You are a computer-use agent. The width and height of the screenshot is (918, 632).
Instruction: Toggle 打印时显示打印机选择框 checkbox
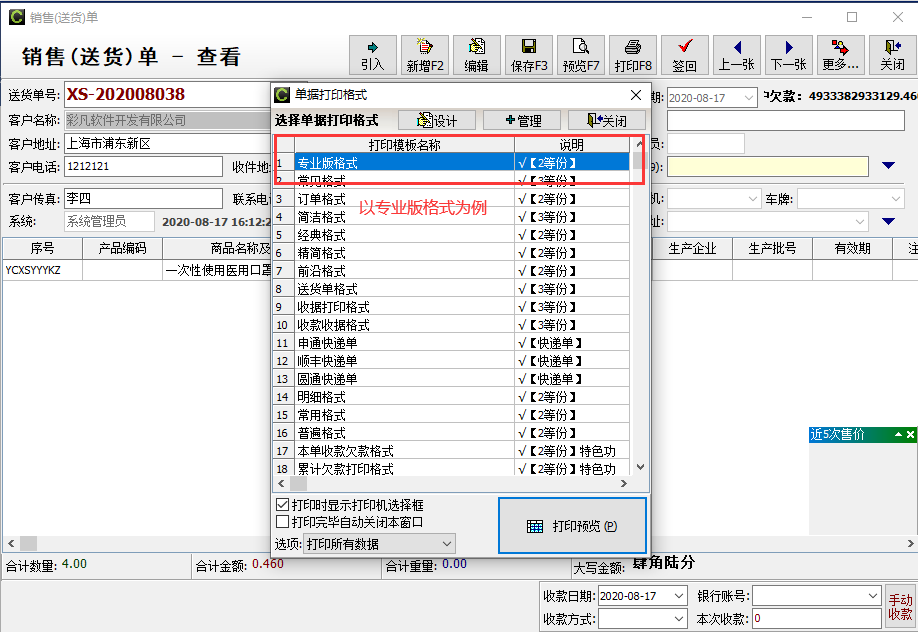283,505
